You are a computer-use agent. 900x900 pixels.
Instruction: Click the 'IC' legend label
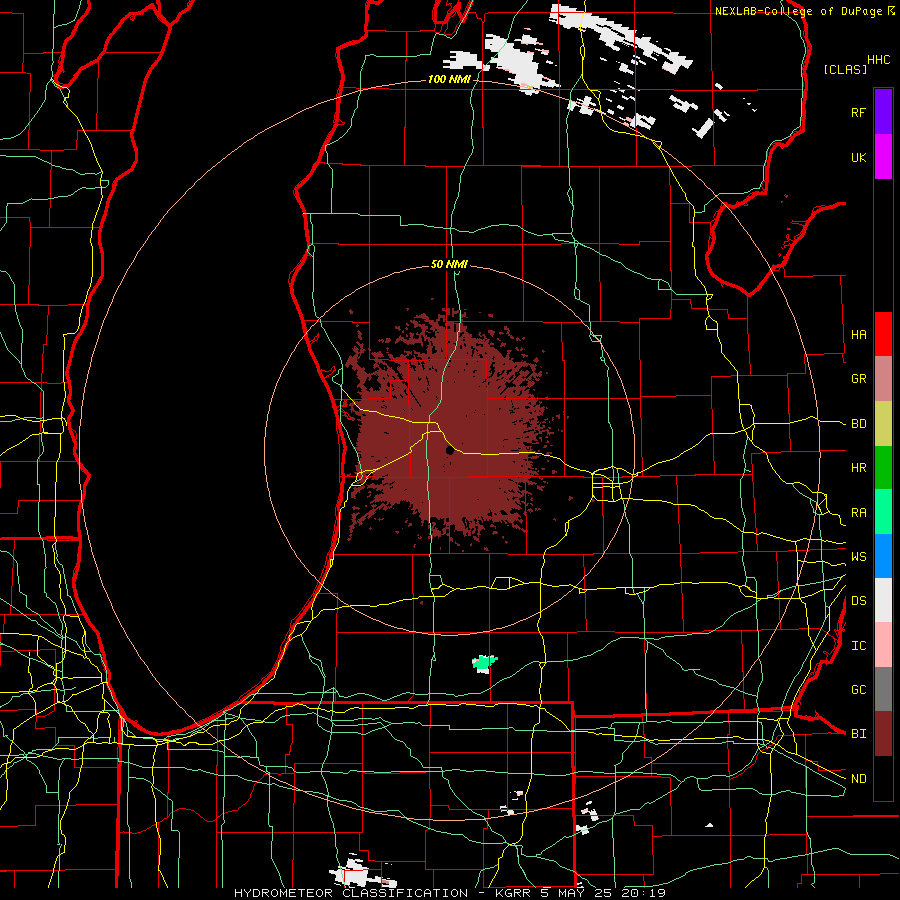click(858, 645)
